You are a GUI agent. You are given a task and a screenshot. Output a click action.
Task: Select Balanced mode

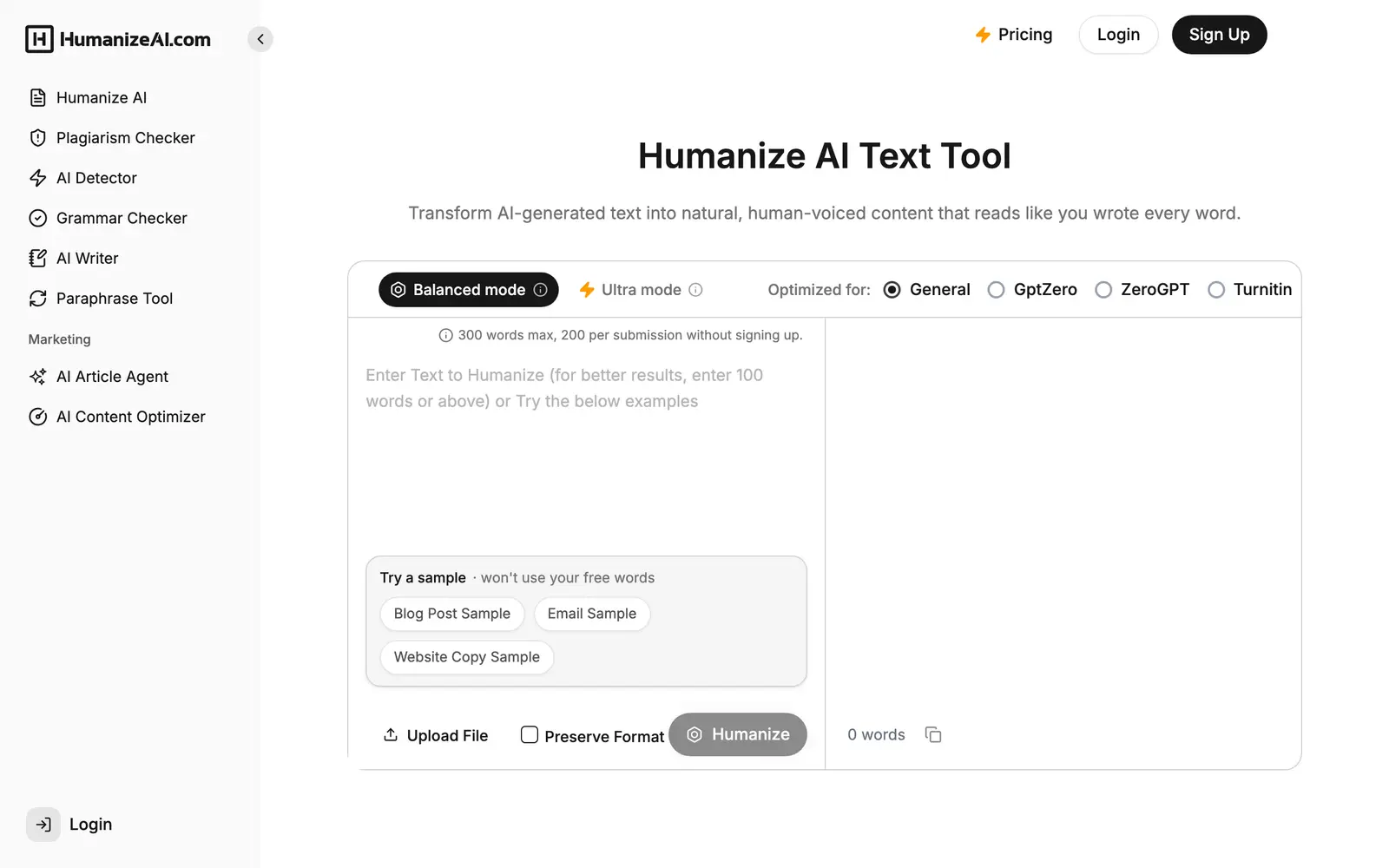click(469, 290)
